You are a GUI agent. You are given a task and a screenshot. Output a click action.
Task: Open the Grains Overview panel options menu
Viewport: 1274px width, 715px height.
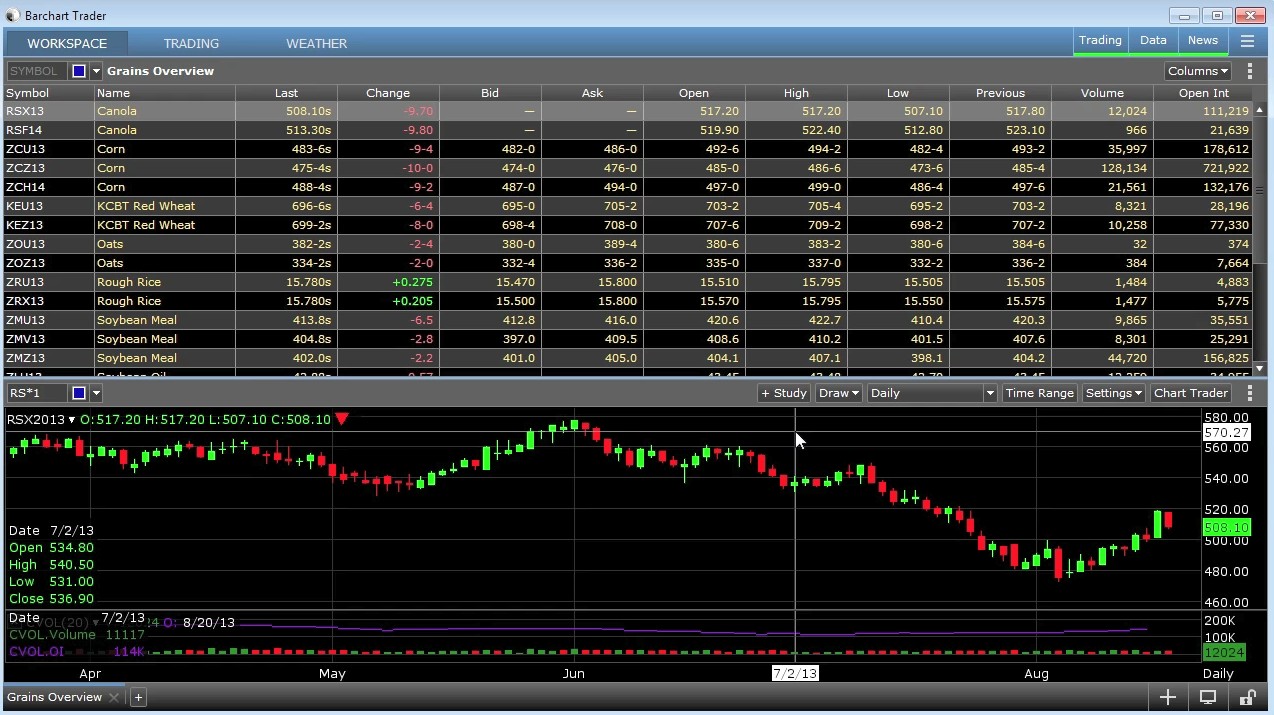point(1250,71)
